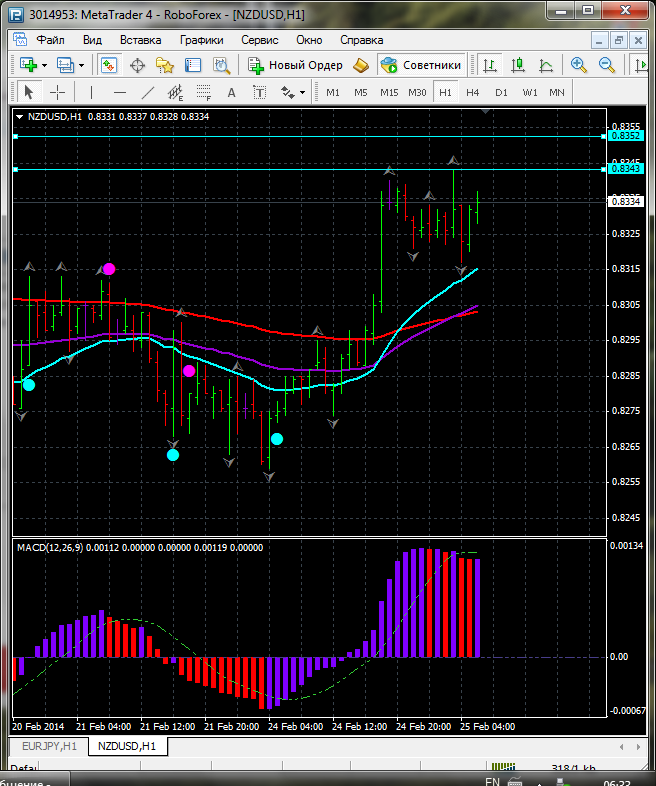Select the Crosshair tool
Screen dimensions: 656x786
[58, 92]
